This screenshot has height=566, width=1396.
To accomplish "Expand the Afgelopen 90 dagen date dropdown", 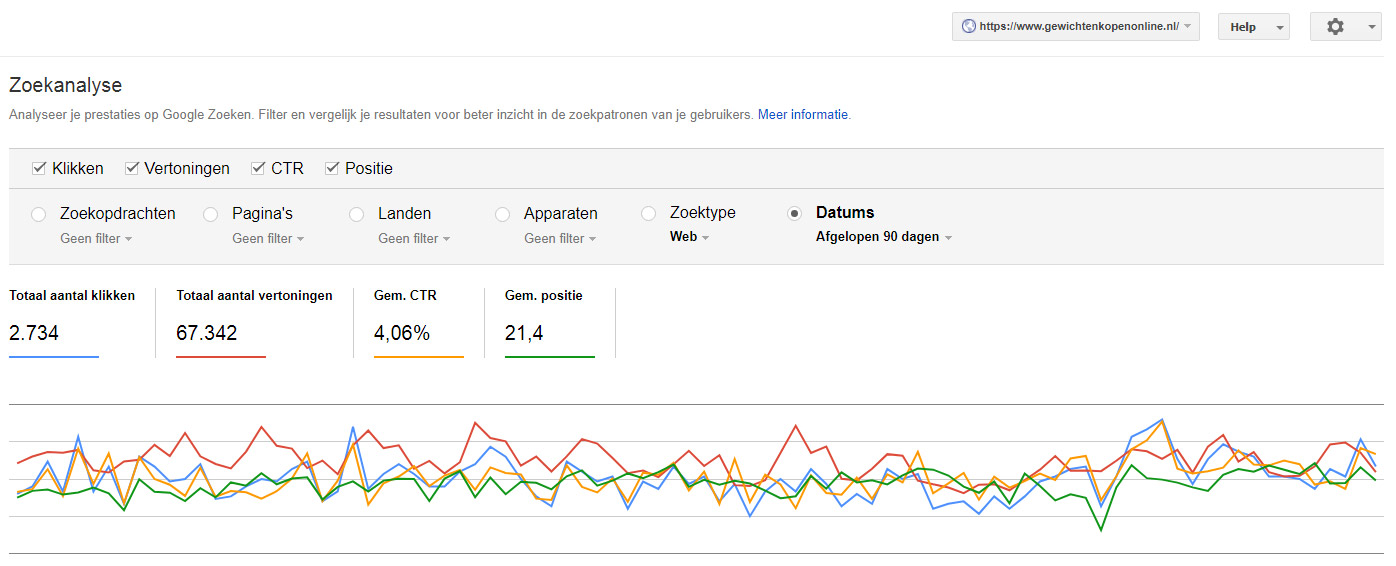I will (x=884, y=237).
